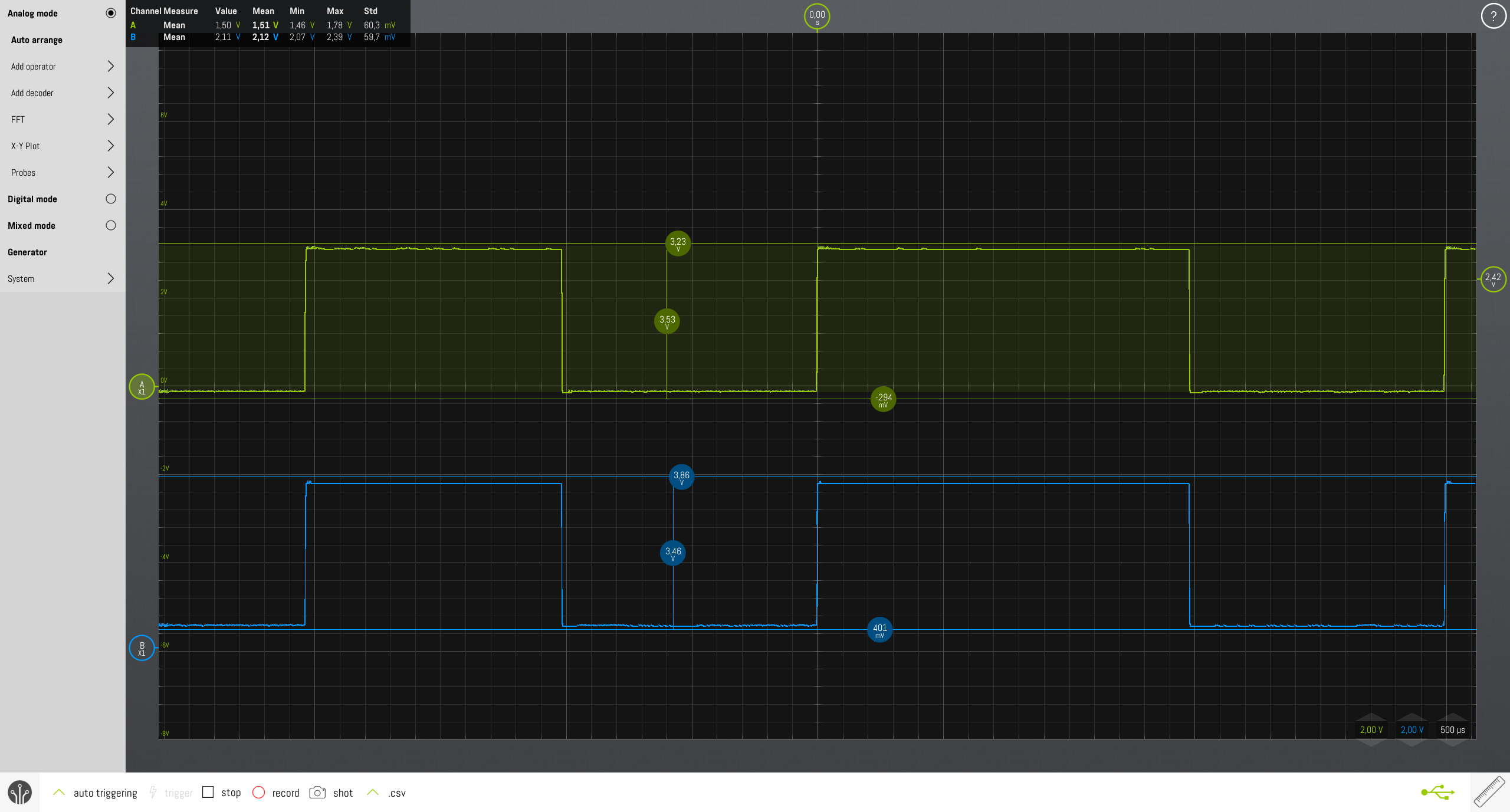Click the 2,42 V trigger level marker
Viewport: 1510px width, 812px height.
click(1493, 279)
